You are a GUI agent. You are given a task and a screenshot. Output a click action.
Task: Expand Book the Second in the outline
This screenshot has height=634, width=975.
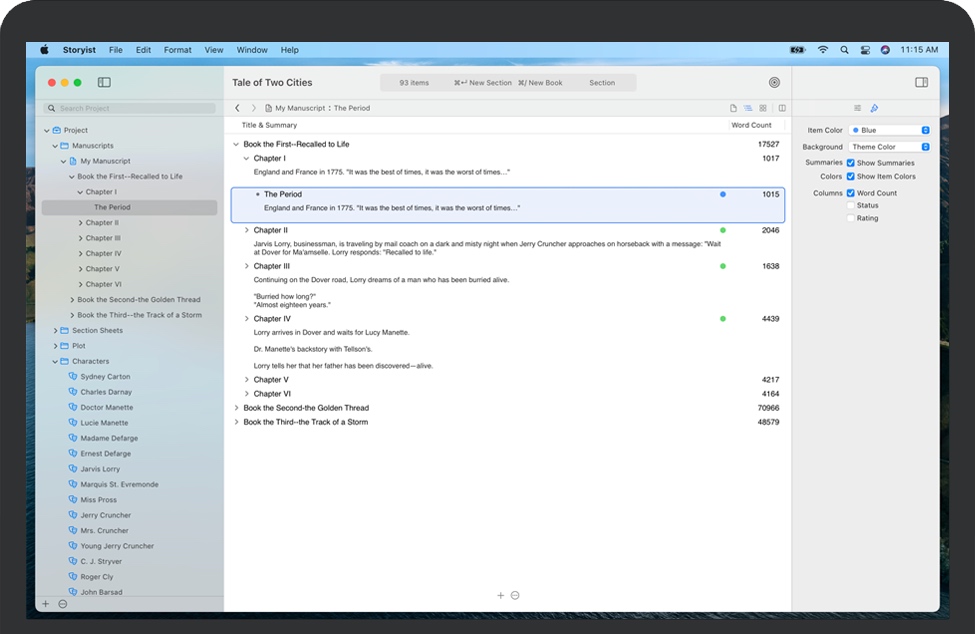tap(236, 408)
